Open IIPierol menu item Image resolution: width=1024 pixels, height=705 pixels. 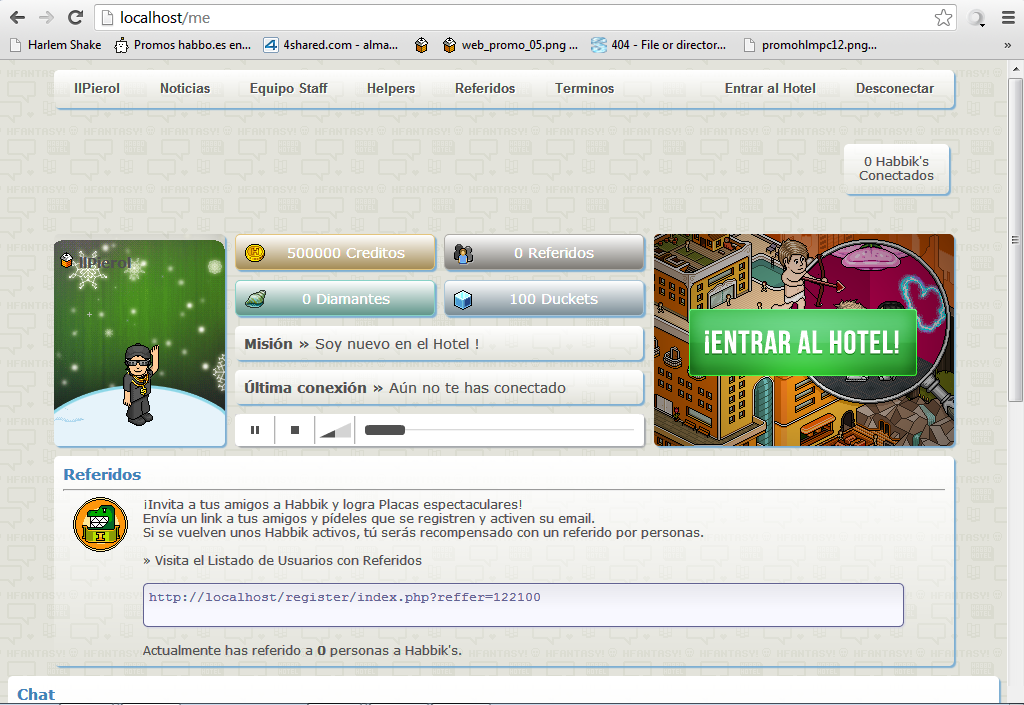[x=97, y=88]
